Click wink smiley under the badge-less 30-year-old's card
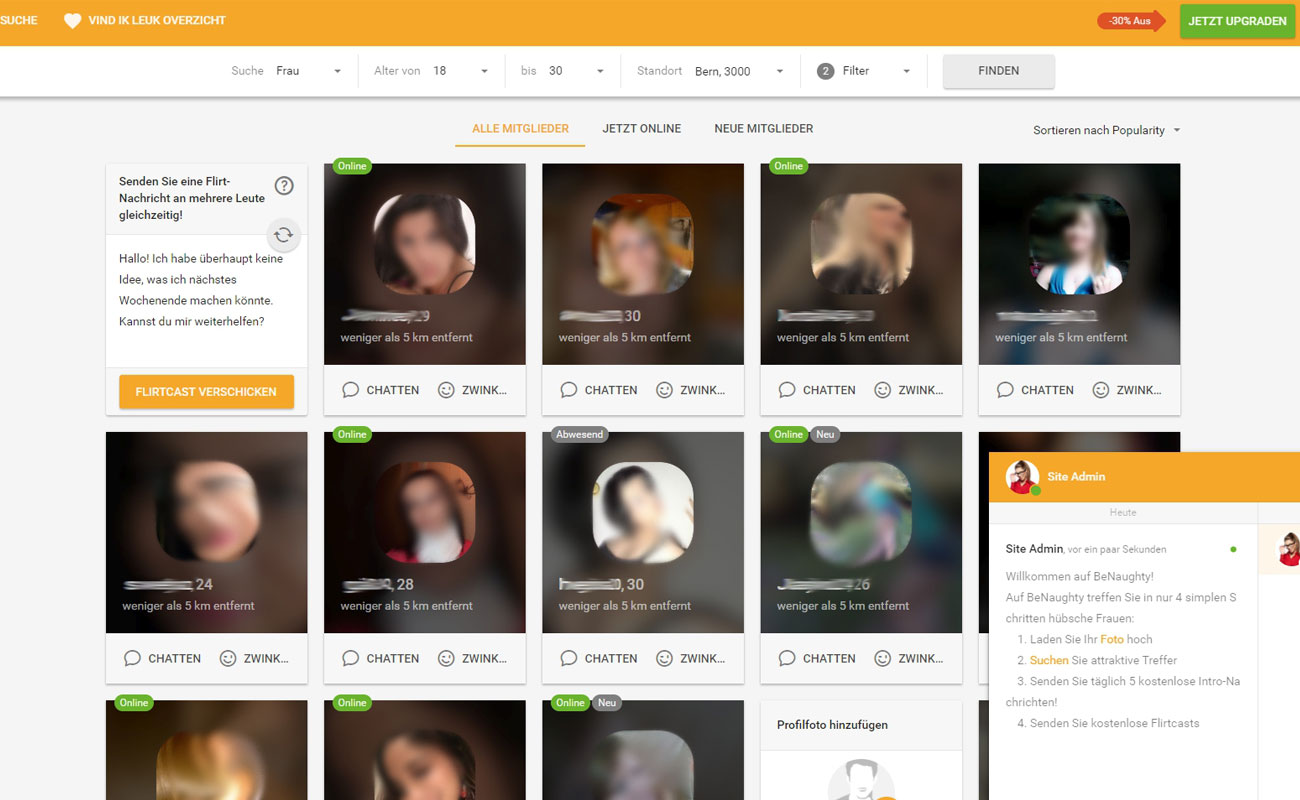The image size is (1300, 800). (x=664, y=390)
